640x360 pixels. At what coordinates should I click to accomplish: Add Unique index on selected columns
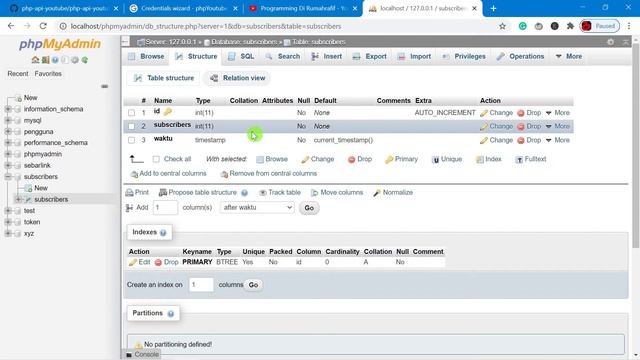447,159
